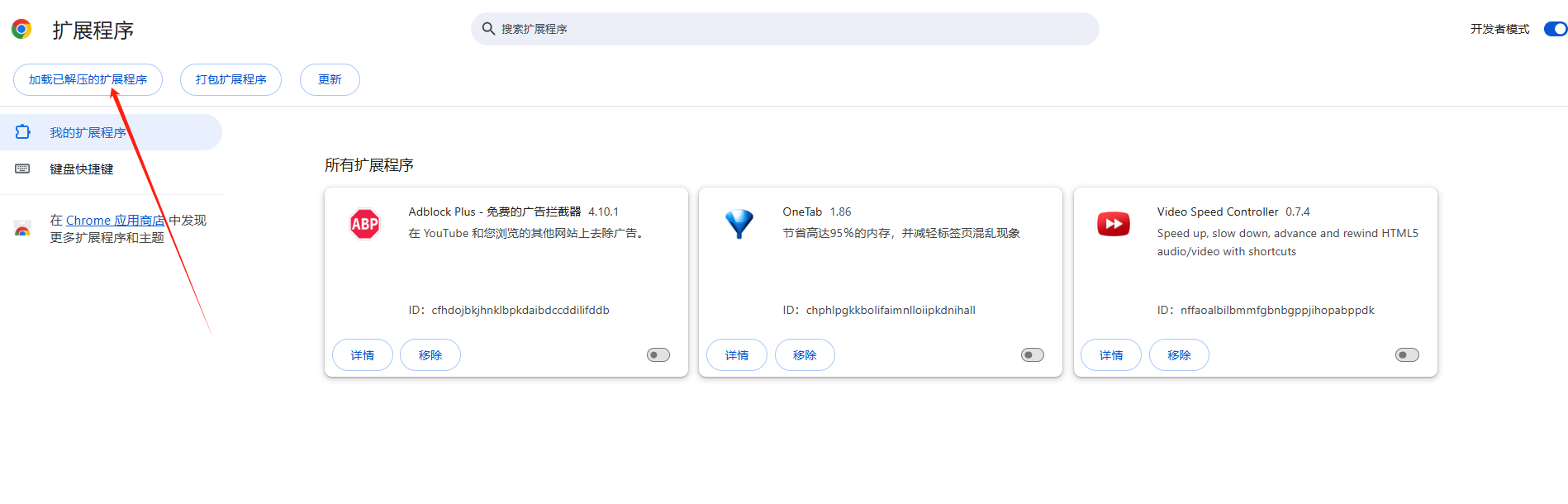Enable the Video Speed Controller toggle
The image size is (1568, 504).
[1407, 355]
